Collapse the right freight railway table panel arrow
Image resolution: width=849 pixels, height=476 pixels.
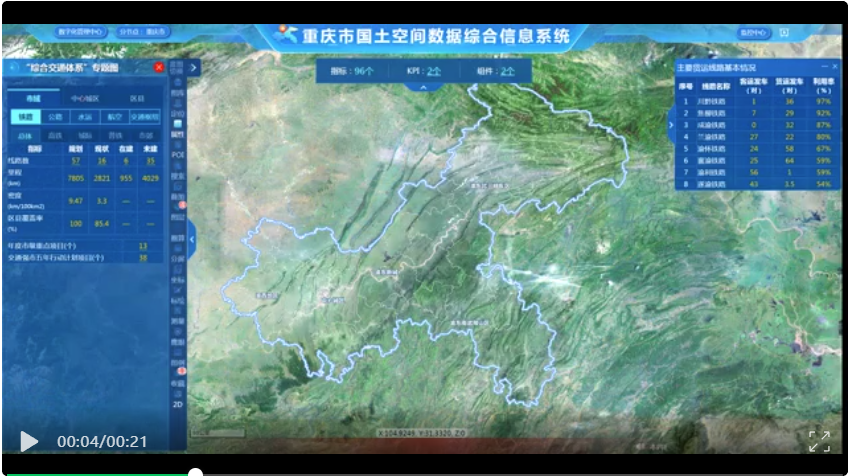(x=671, y=117)
